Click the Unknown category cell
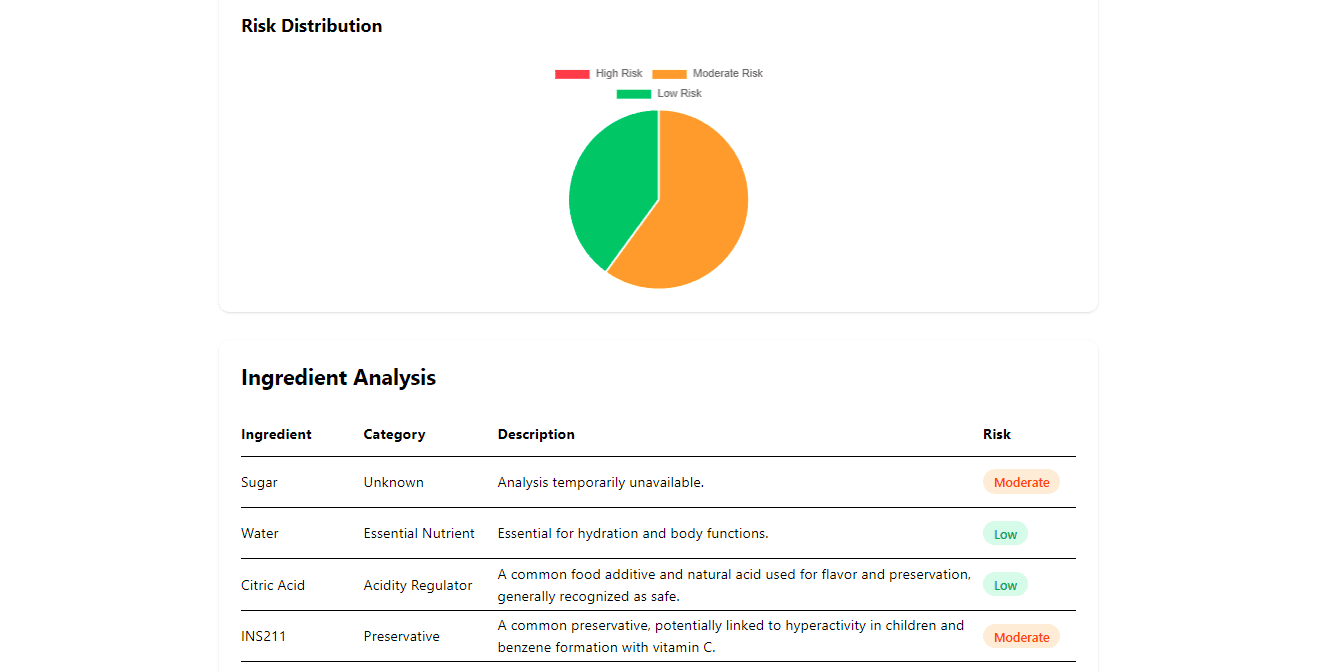Viewport: 1321px width, 672px height. [393, 482]
